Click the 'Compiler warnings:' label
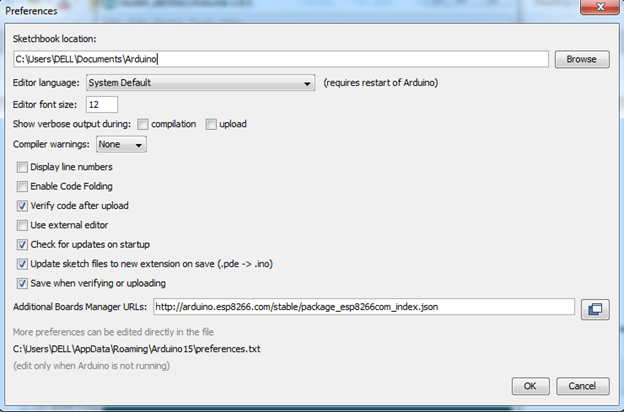This screenshot has height=412, width=624. [x=51, y=144]
